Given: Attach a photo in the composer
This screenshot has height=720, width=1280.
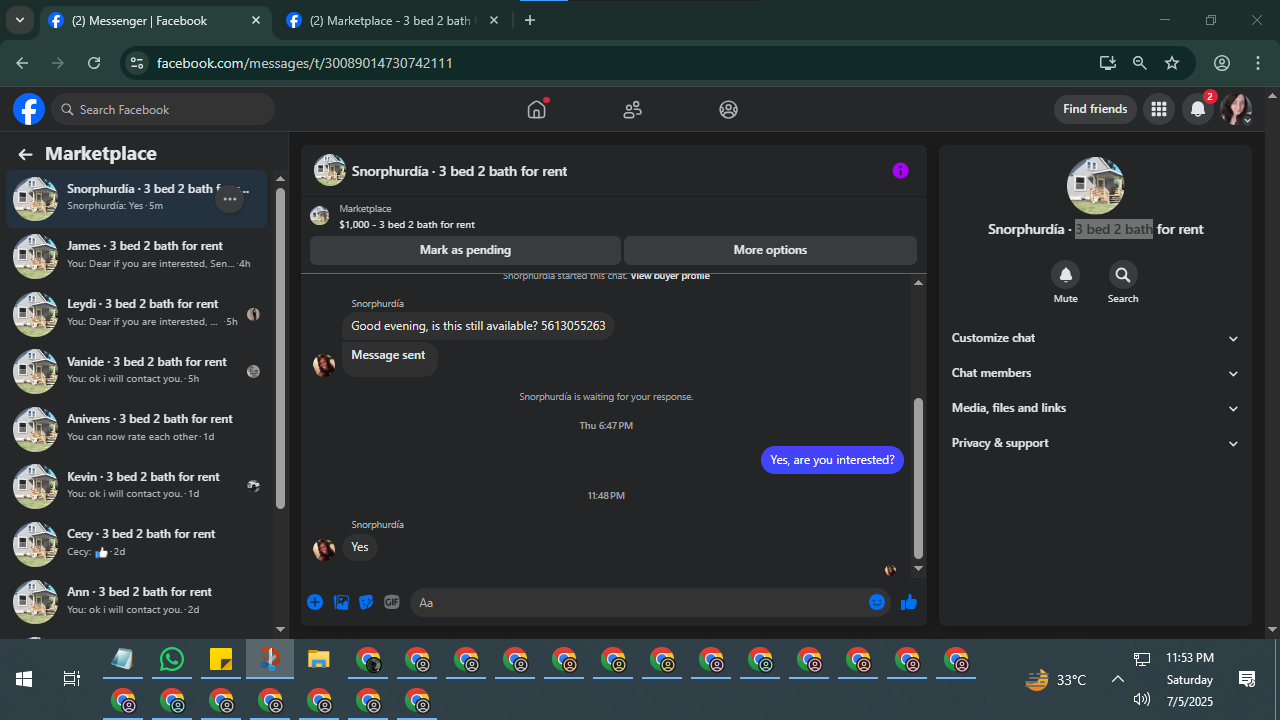Looking at the screenshot, I should click(x=341, y=602).
